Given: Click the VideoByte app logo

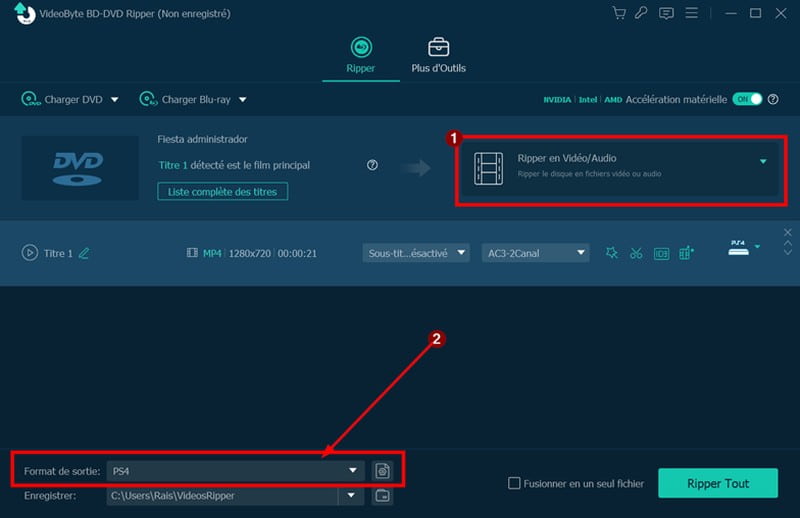Looking at the screenshot, I should click(24, 13).
